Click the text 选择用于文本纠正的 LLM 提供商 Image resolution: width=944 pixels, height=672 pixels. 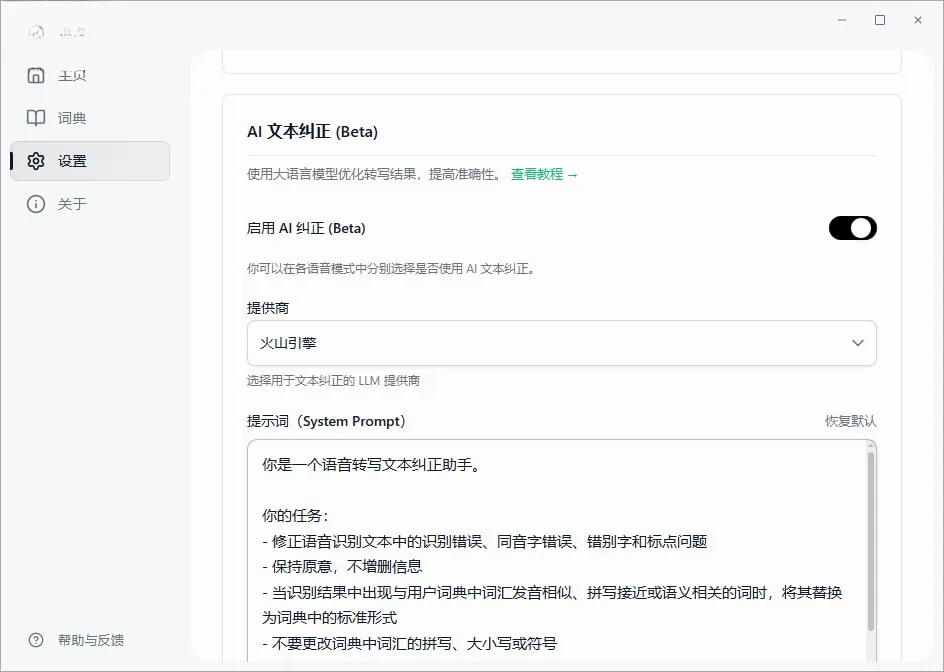334,381
